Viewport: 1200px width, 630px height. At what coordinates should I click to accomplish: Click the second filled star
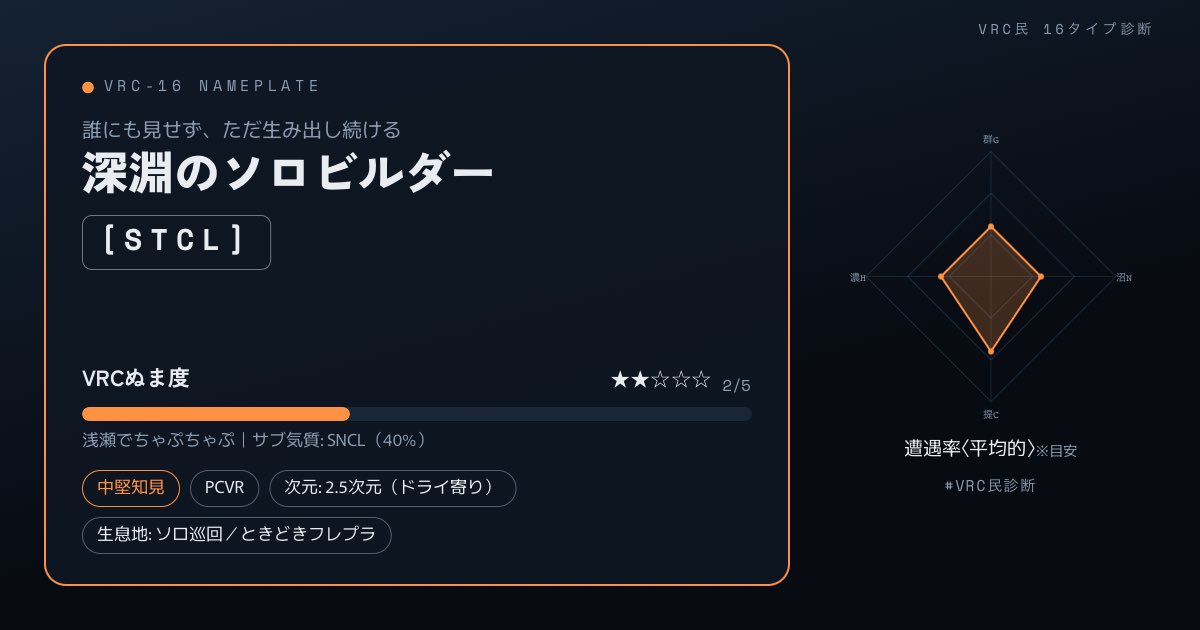click(640, 380)
